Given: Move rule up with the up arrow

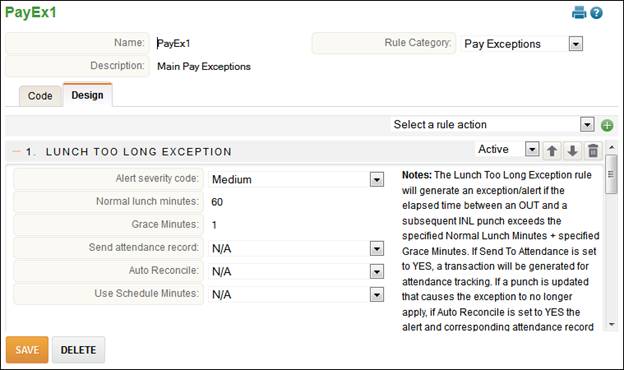Looking at the screenshot, I should [x=552, y=151].
